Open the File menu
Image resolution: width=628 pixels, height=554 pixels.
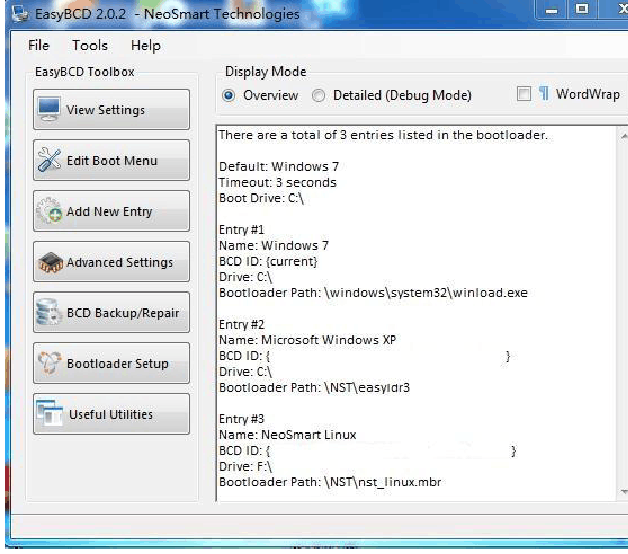coord(38,45)
